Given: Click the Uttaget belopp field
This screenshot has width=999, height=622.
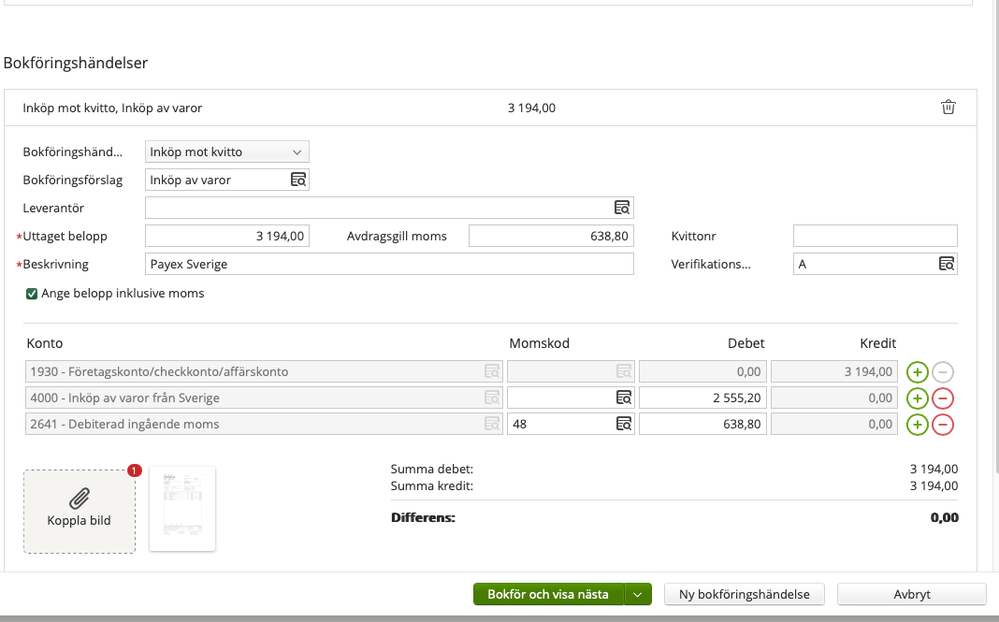Looking at the screenshot, I should point(227,236).
